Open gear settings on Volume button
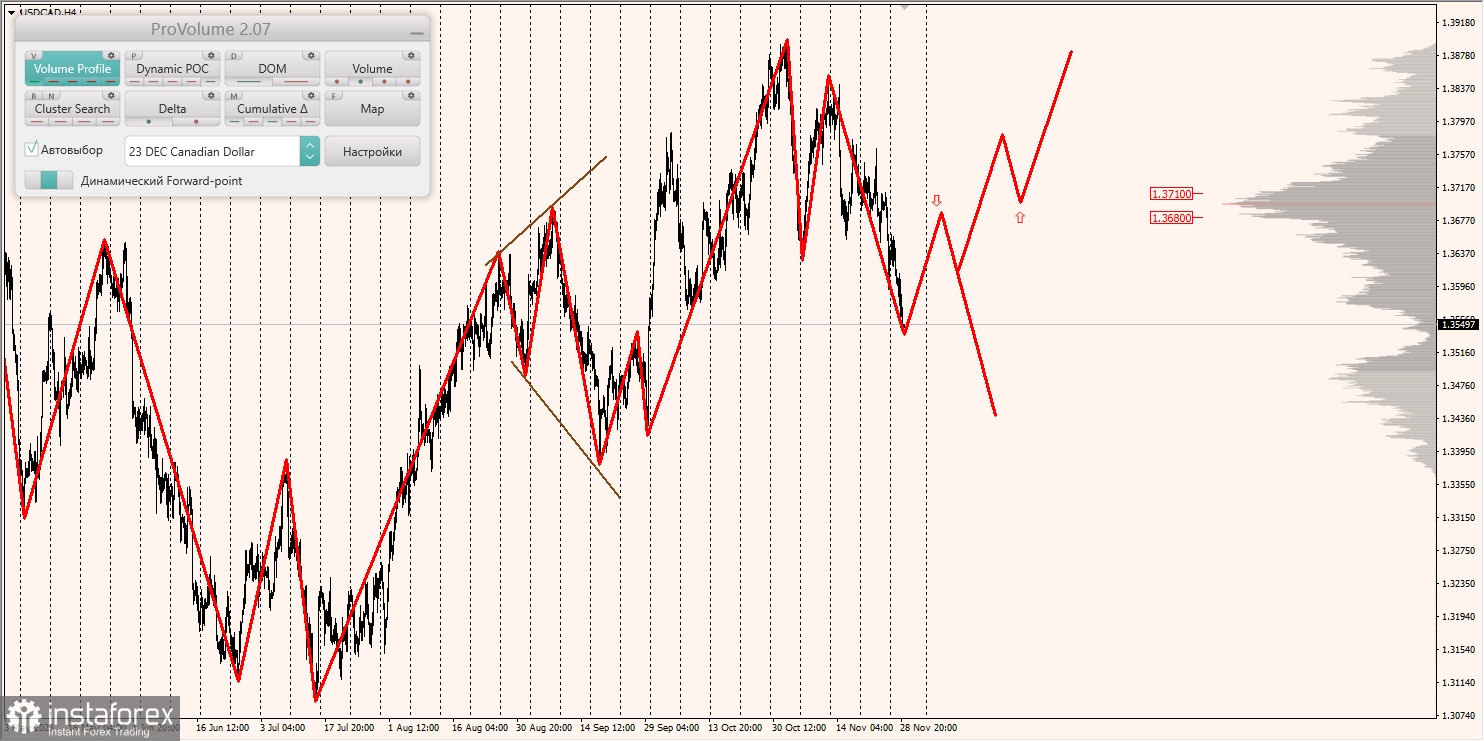Screen dimensions: 1484x741 coord(411,56)
